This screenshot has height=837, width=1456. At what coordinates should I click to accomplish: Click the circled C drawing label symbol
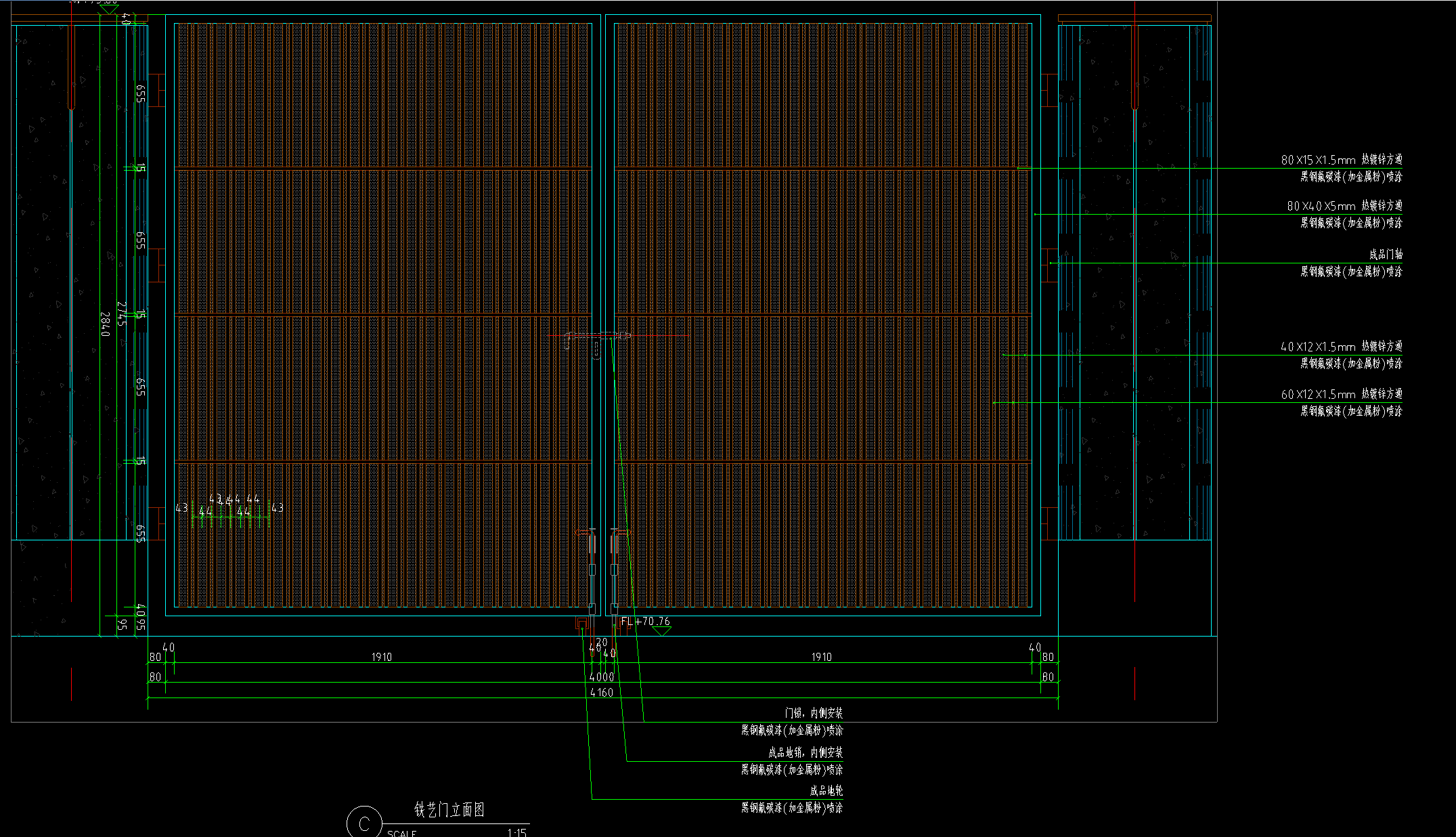pos(363,823)
